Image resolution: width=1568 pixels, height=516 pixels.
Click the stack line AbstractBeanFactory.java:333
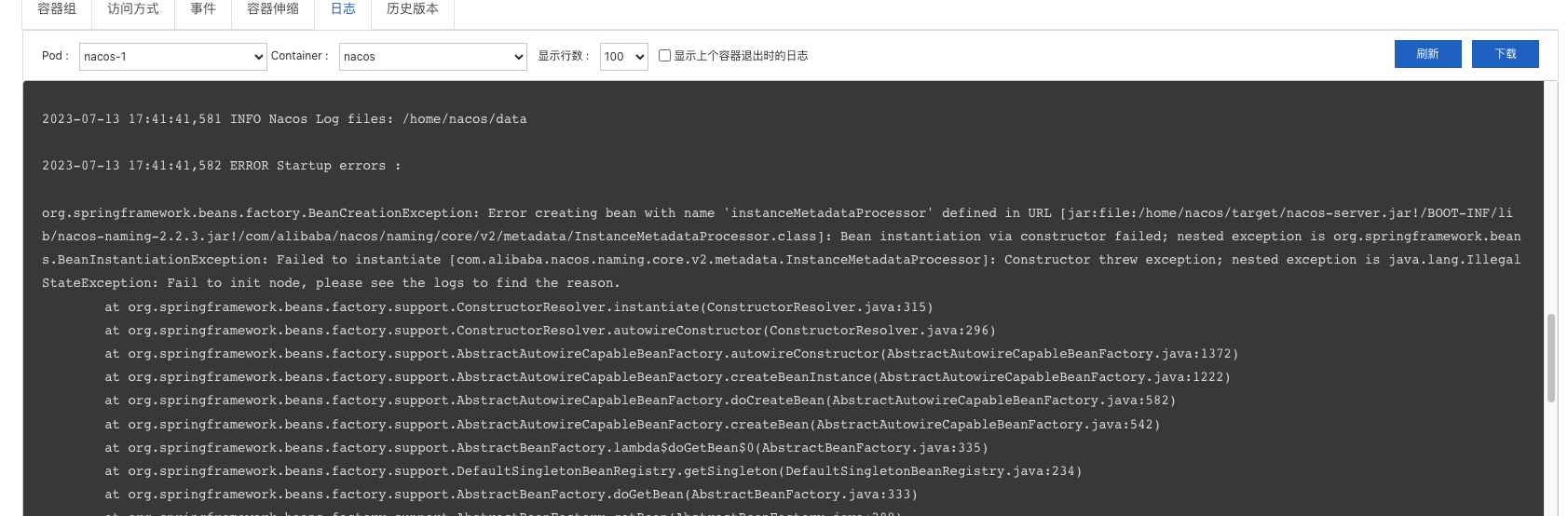tap(511, 495)
